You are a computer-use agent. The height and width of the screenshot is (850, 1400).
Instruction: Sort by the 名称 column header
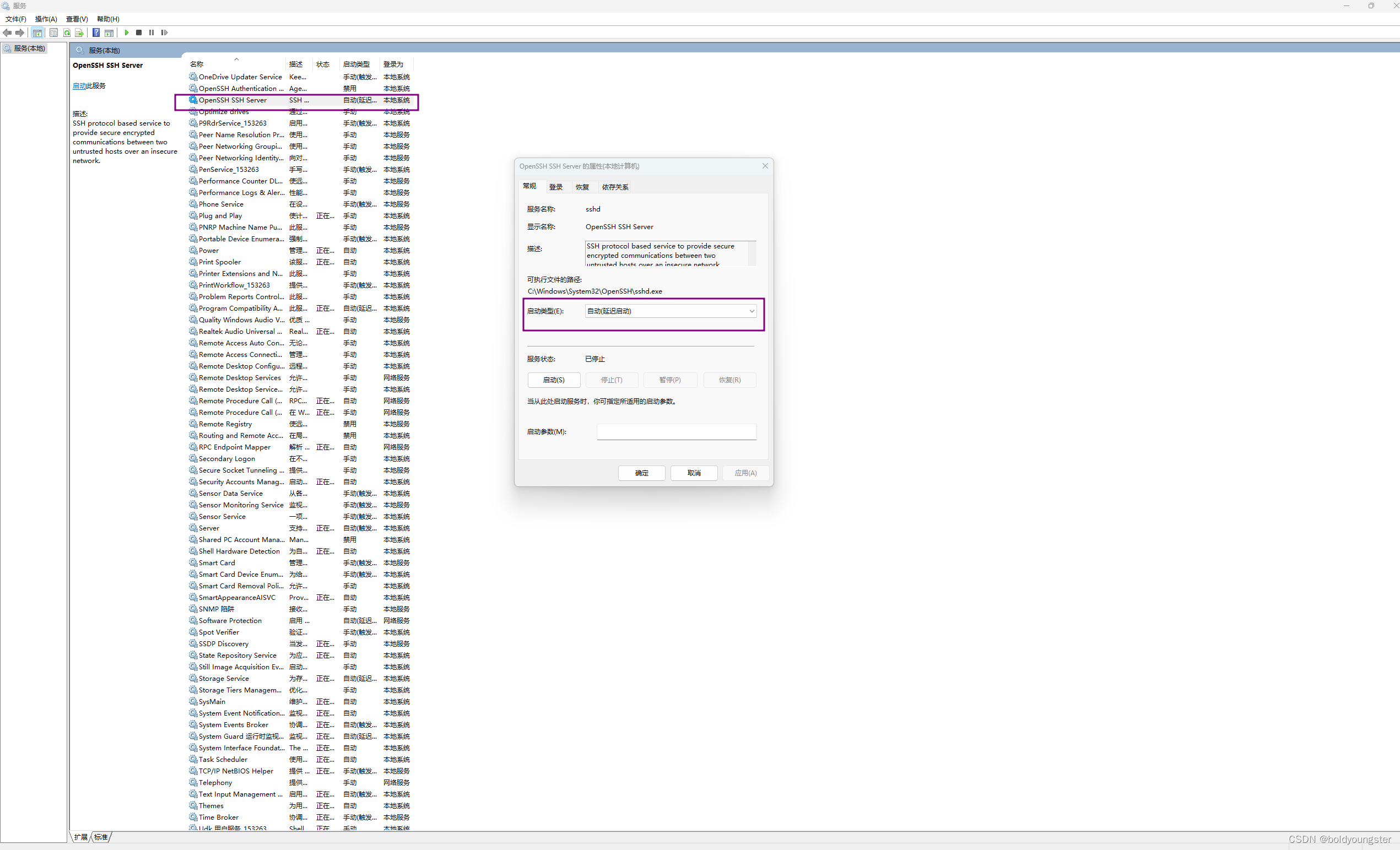point(236,64)
